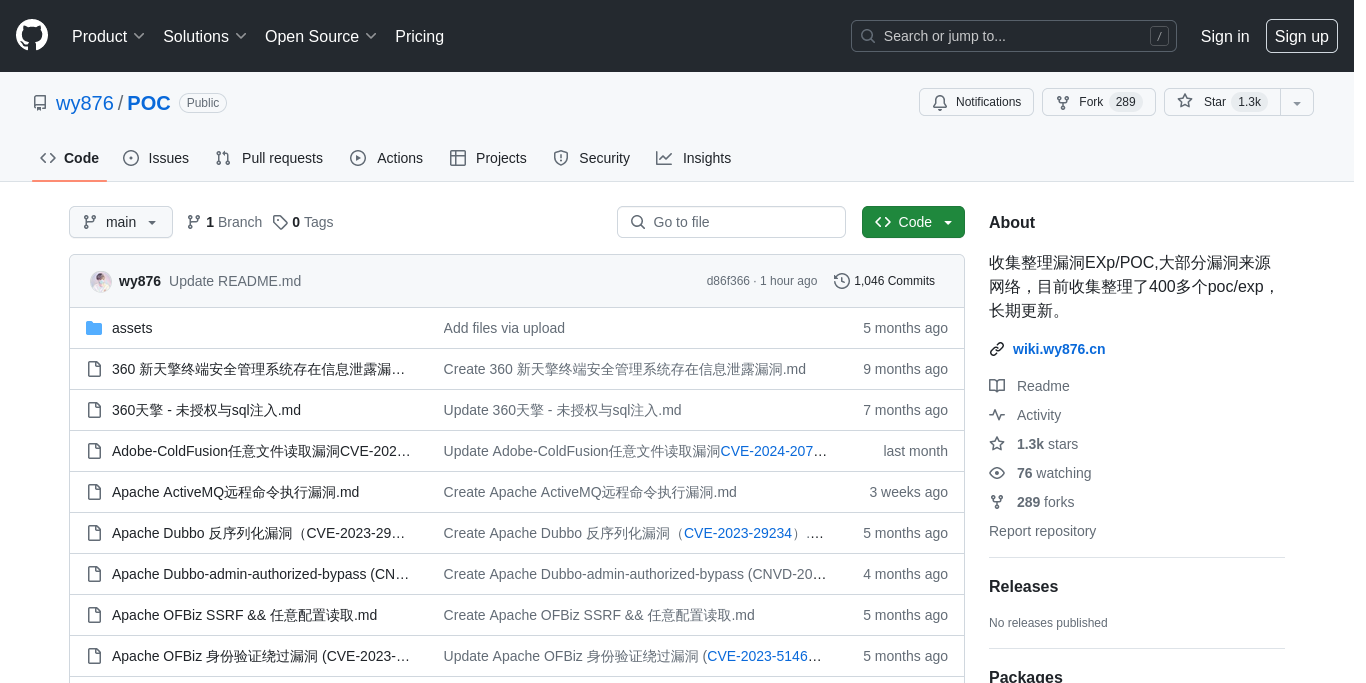Open the Readme link in About
Image resolution: width=1366 pixels, height=683 pixels.
pos(1042,386)
